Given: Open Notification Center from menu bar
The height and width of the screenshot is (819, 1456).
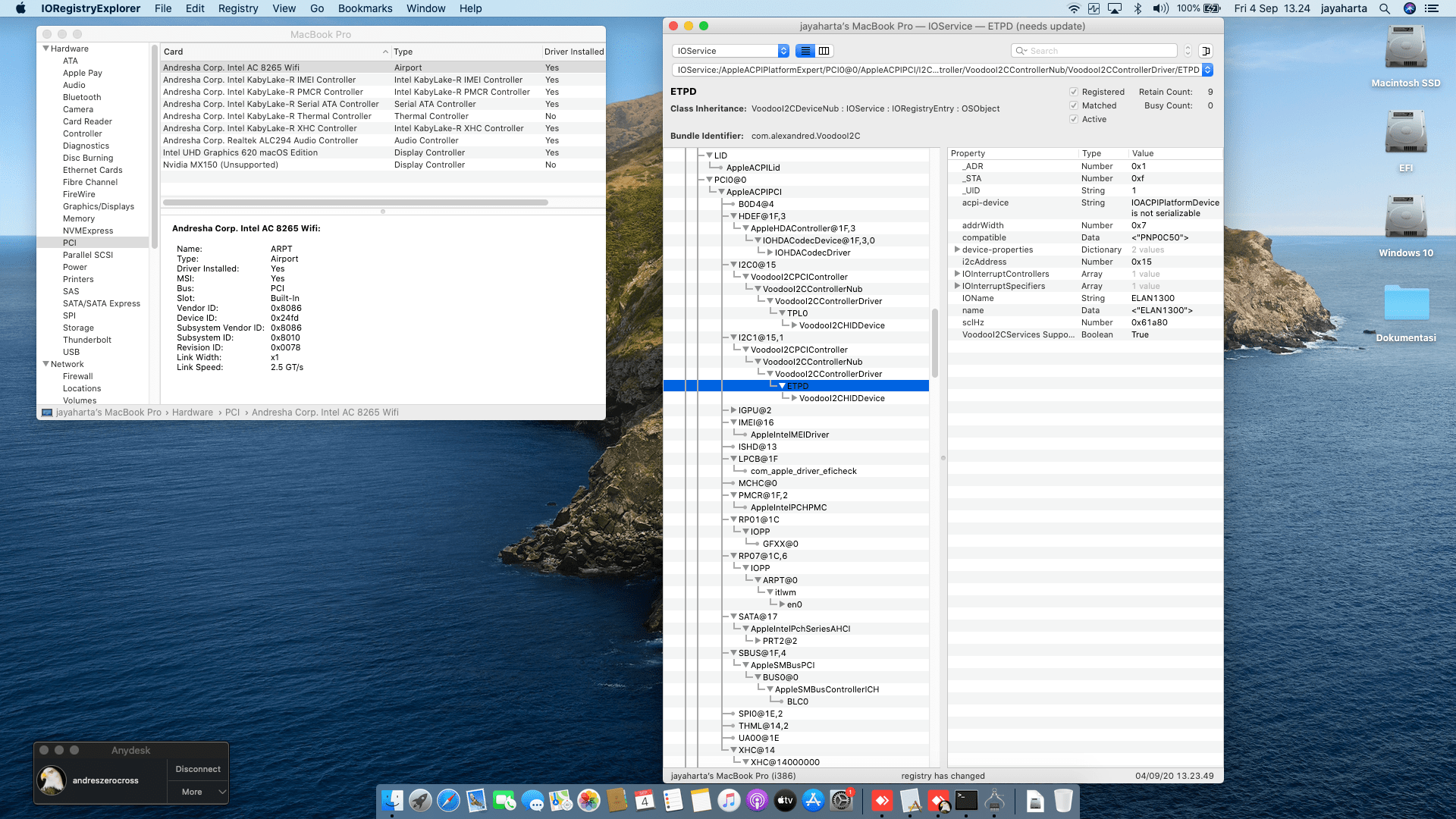Looking at the screenshot, I should pos(1432,8).
